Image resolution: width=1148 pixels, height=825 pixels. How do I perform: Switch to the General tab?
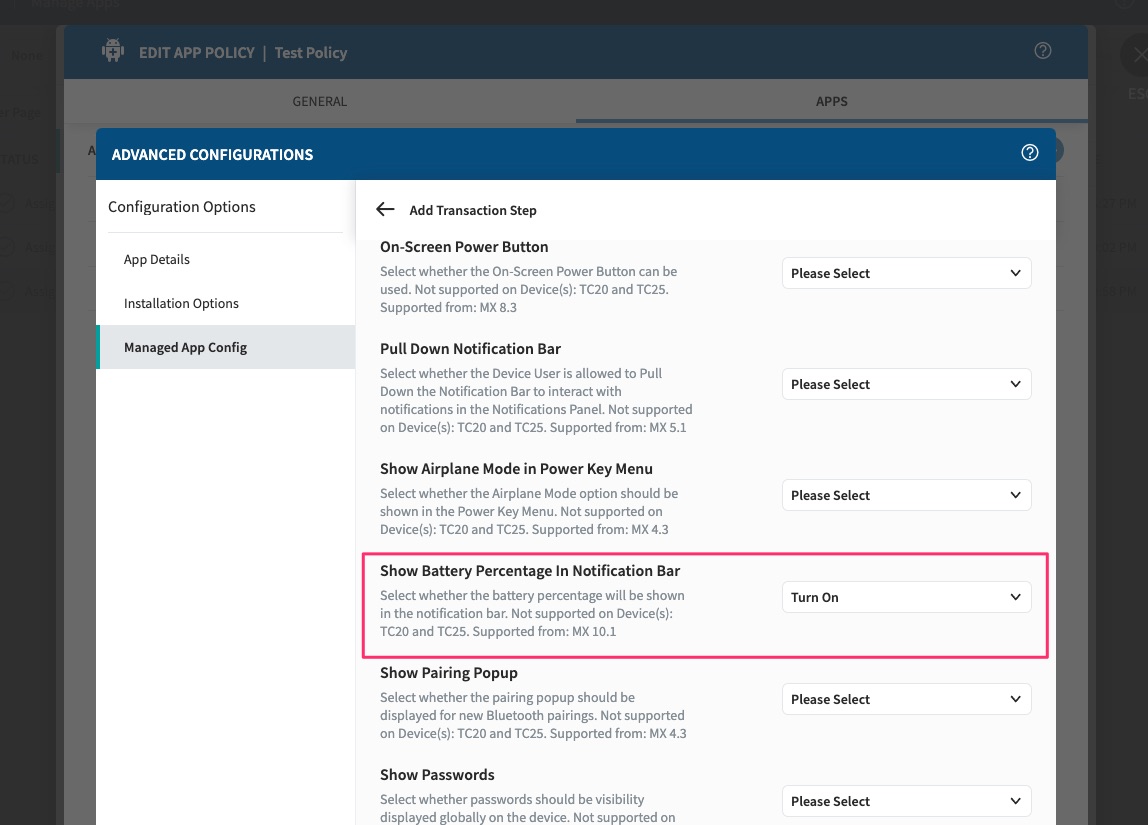[319, 101]
